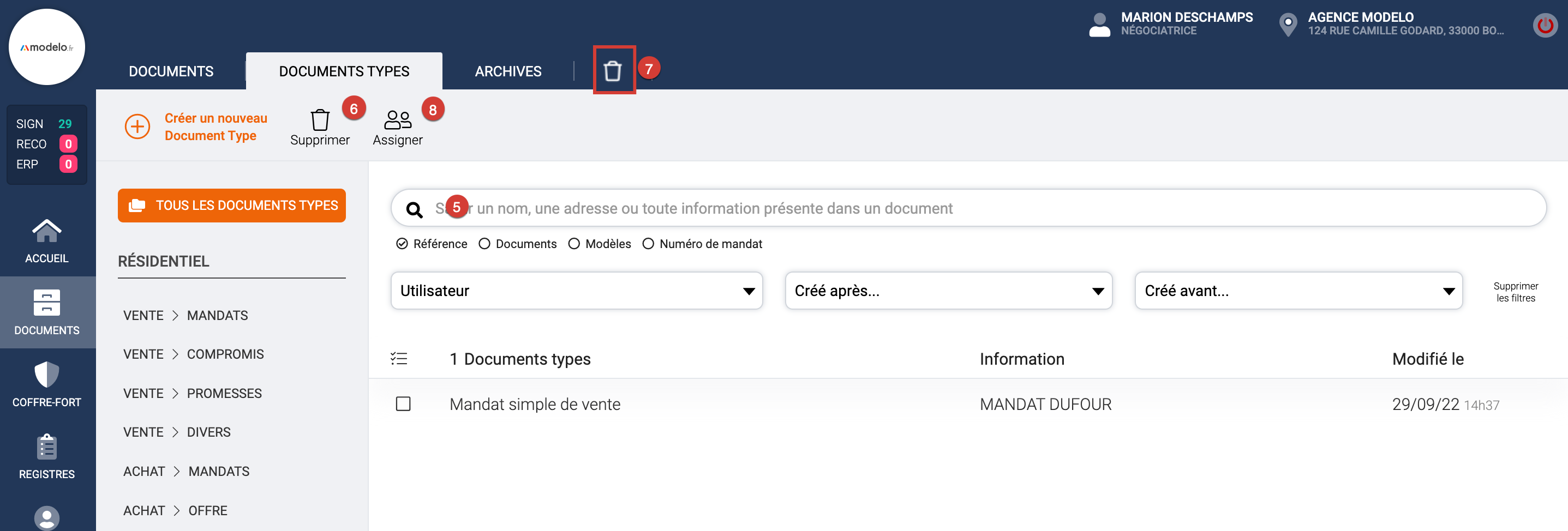Open the trash bin tab icon

(613, 70)
